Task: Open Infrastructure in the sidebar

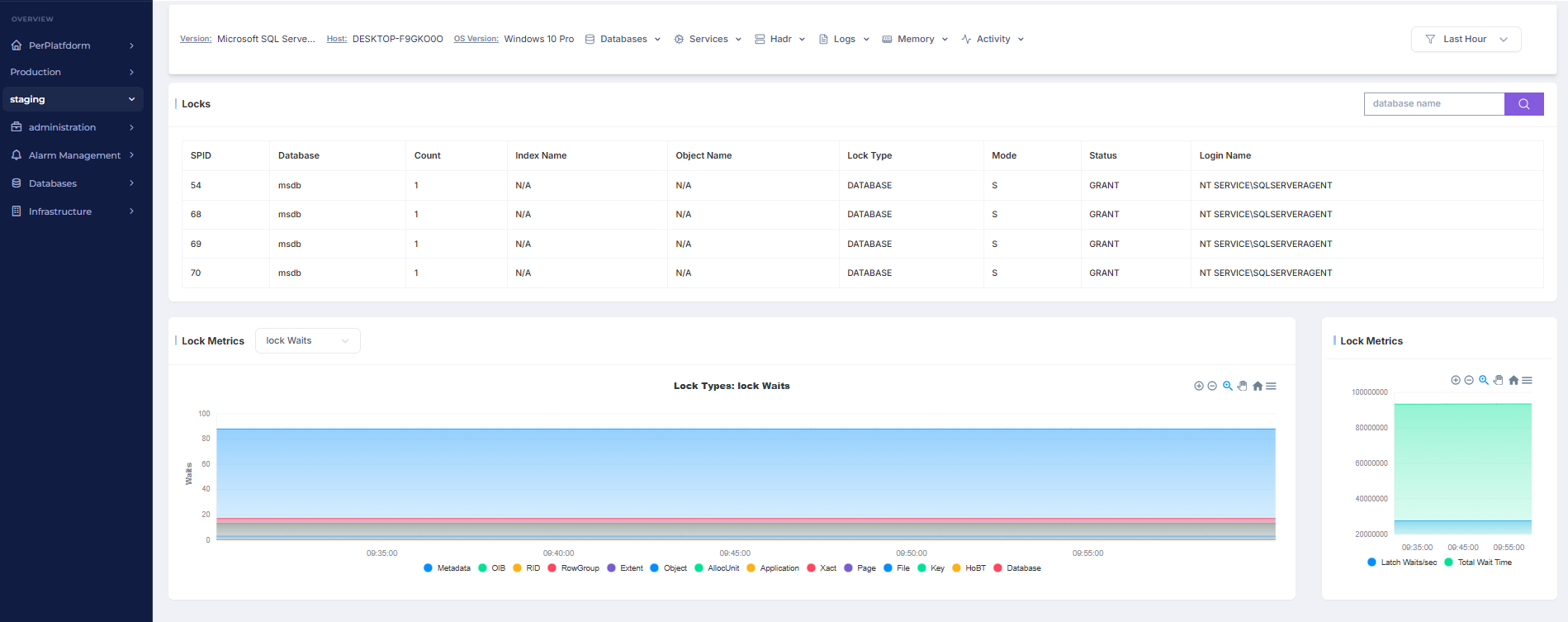Action: [60, 211]
